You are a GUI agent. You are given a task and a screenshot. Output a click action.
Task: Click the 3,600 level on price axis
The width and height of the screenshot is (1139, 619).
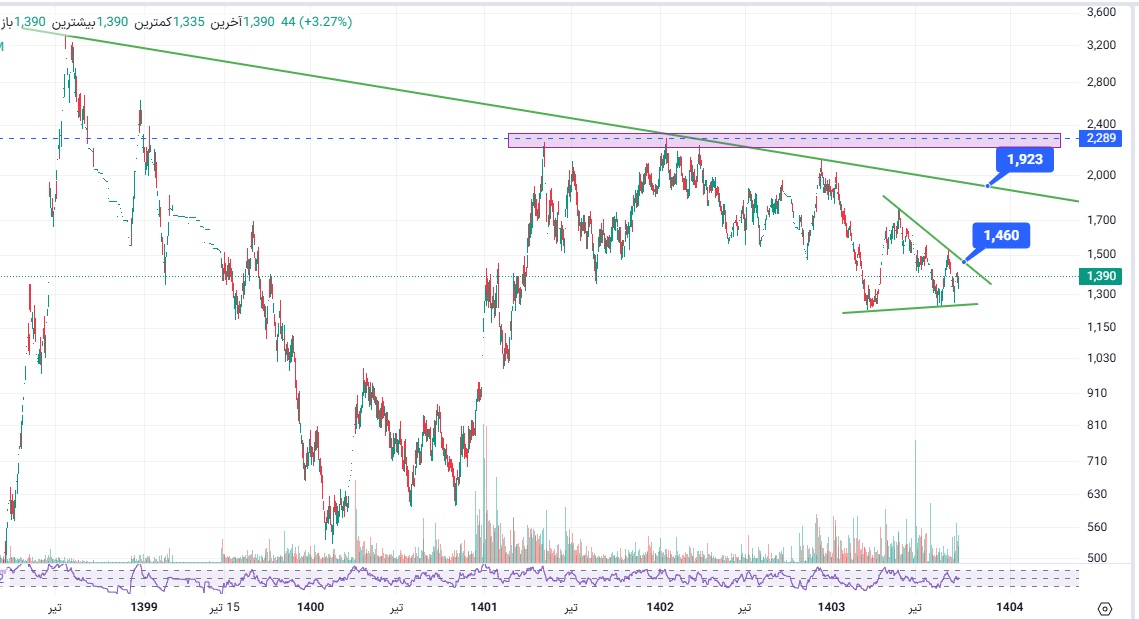click(x=1099, y=12)
